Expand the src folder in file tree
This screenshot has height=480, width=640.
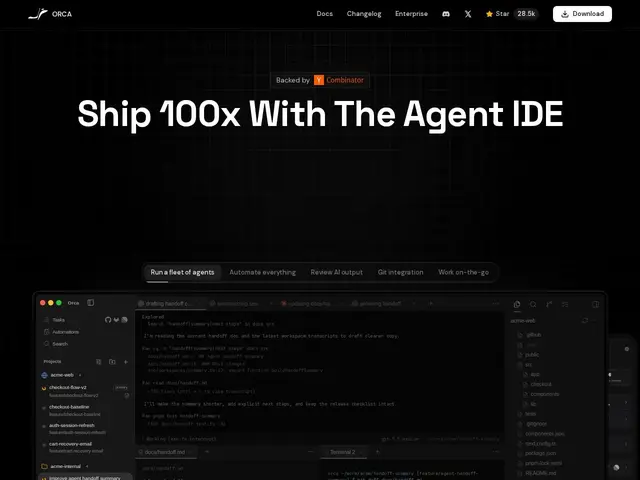[x=525, y=364]
